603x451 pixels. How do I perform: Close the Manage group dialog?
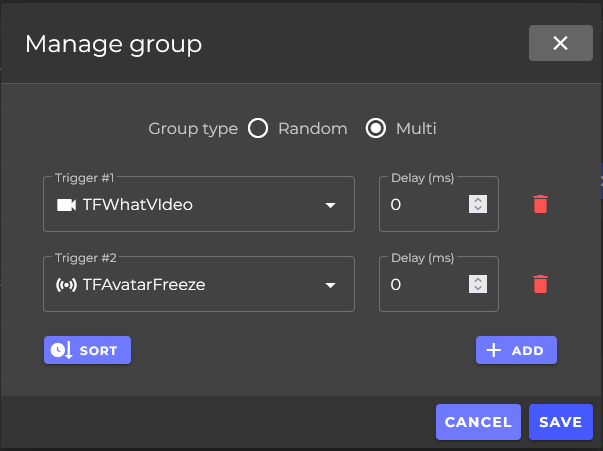tap(560, 43)
